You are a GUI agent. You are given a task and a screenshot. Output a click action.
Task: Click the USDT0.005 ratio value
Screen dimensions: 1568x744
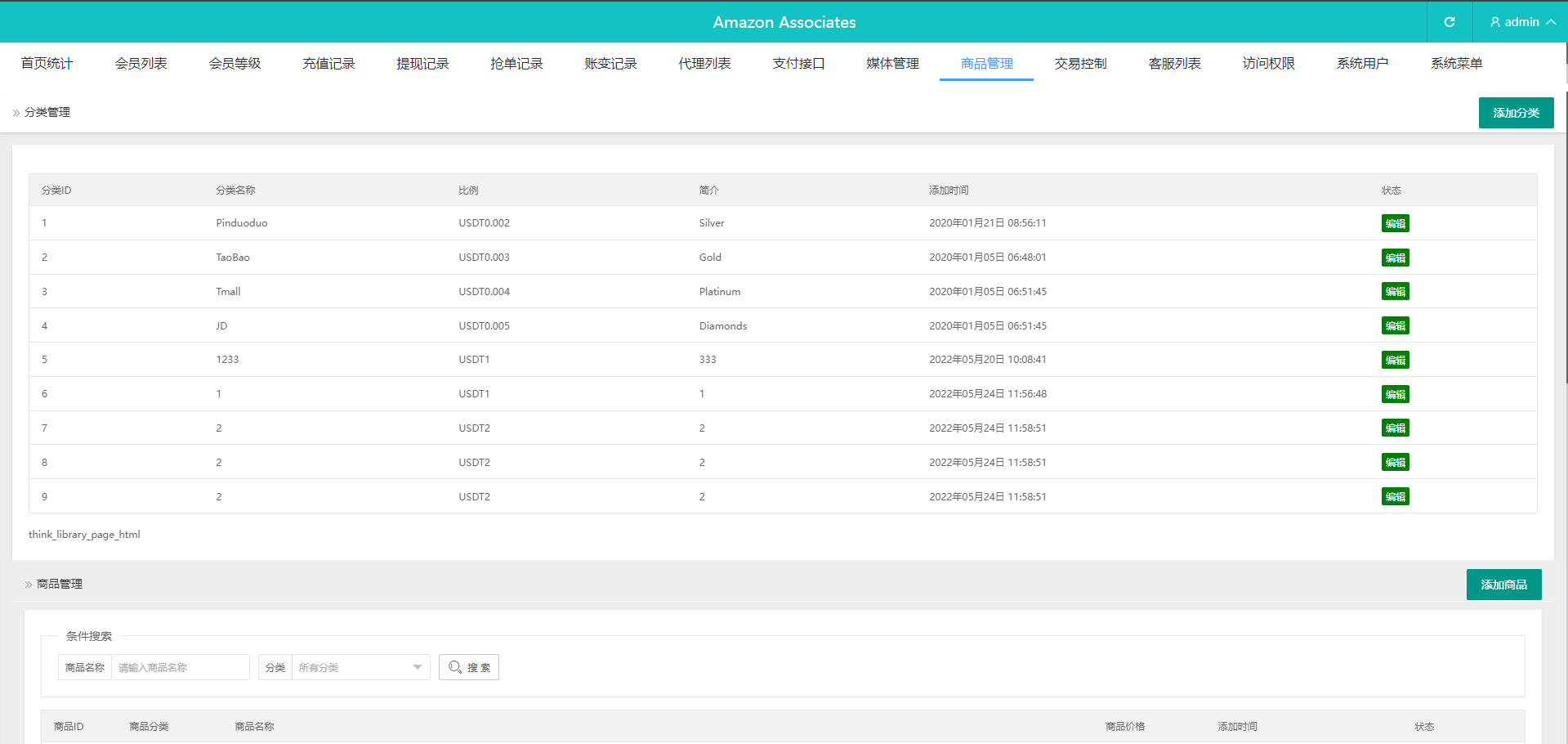[x=484, y=325]
